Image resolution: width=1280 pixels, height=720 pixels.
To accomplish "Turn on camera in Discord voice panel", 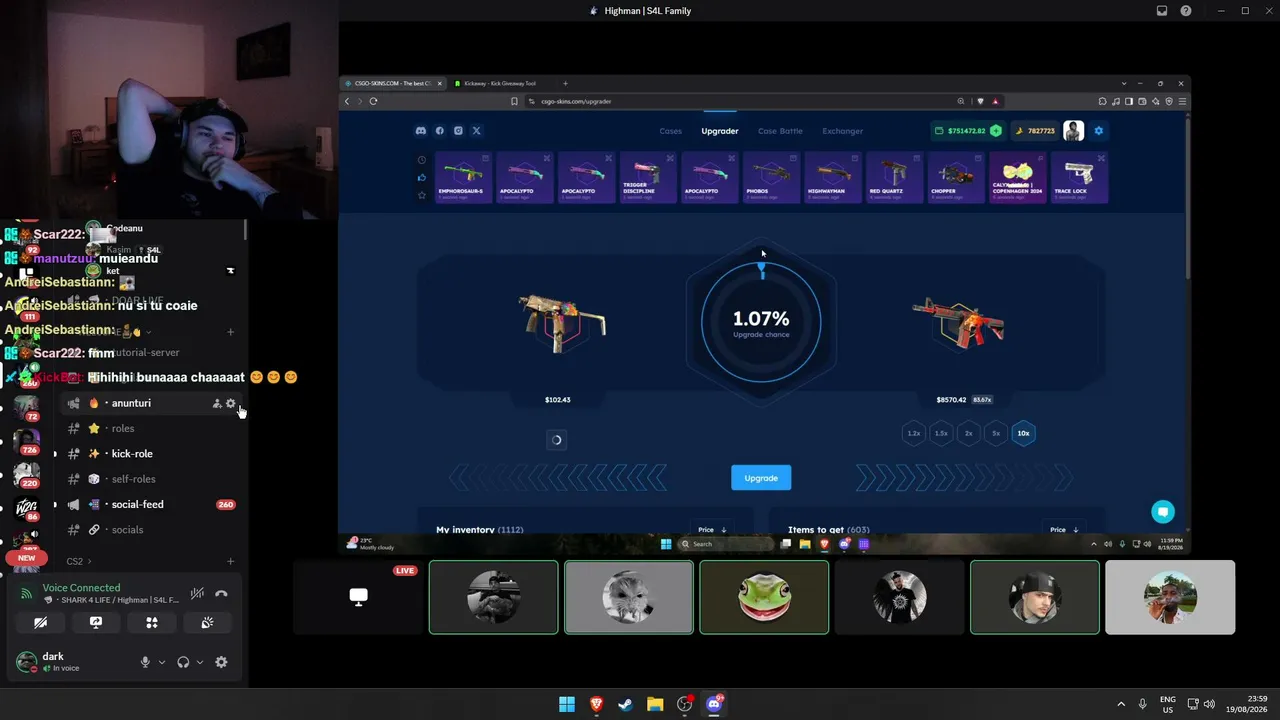I will tap(40, 622).
